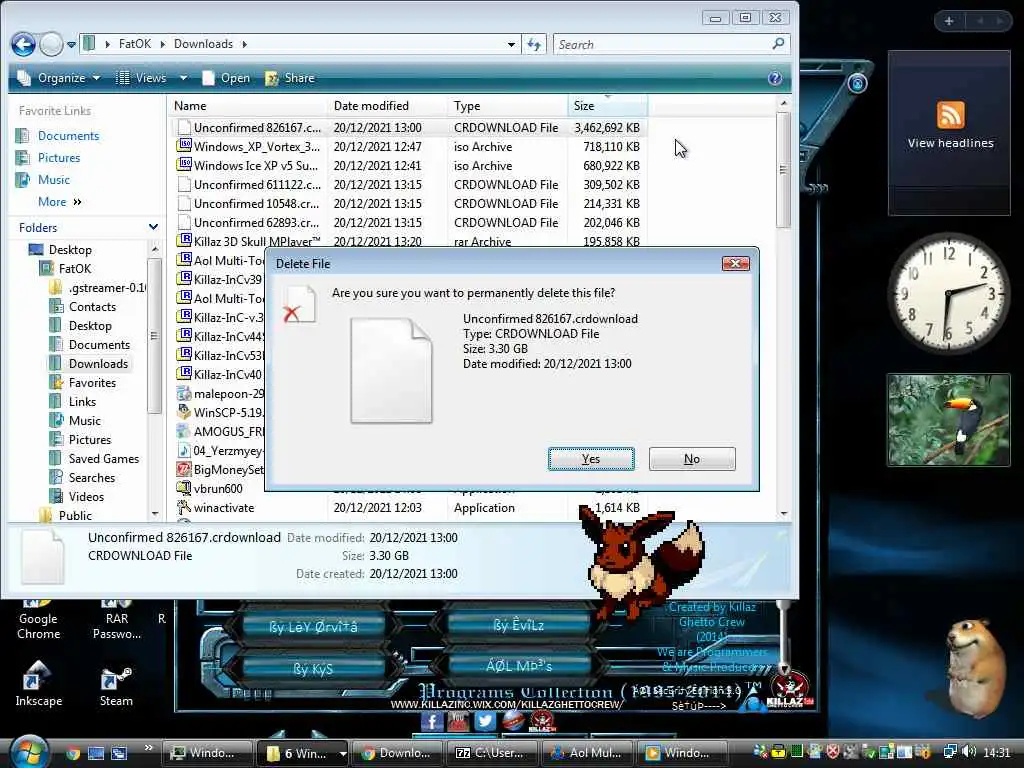Select Unconfirmed 611122 crdownload file
Screen dimensions: 1024x768
point(257,184)
